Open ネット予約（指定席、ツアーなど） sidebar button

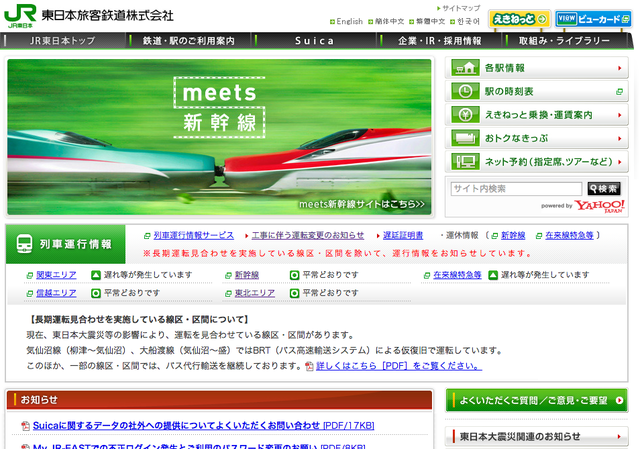(537, 162)
